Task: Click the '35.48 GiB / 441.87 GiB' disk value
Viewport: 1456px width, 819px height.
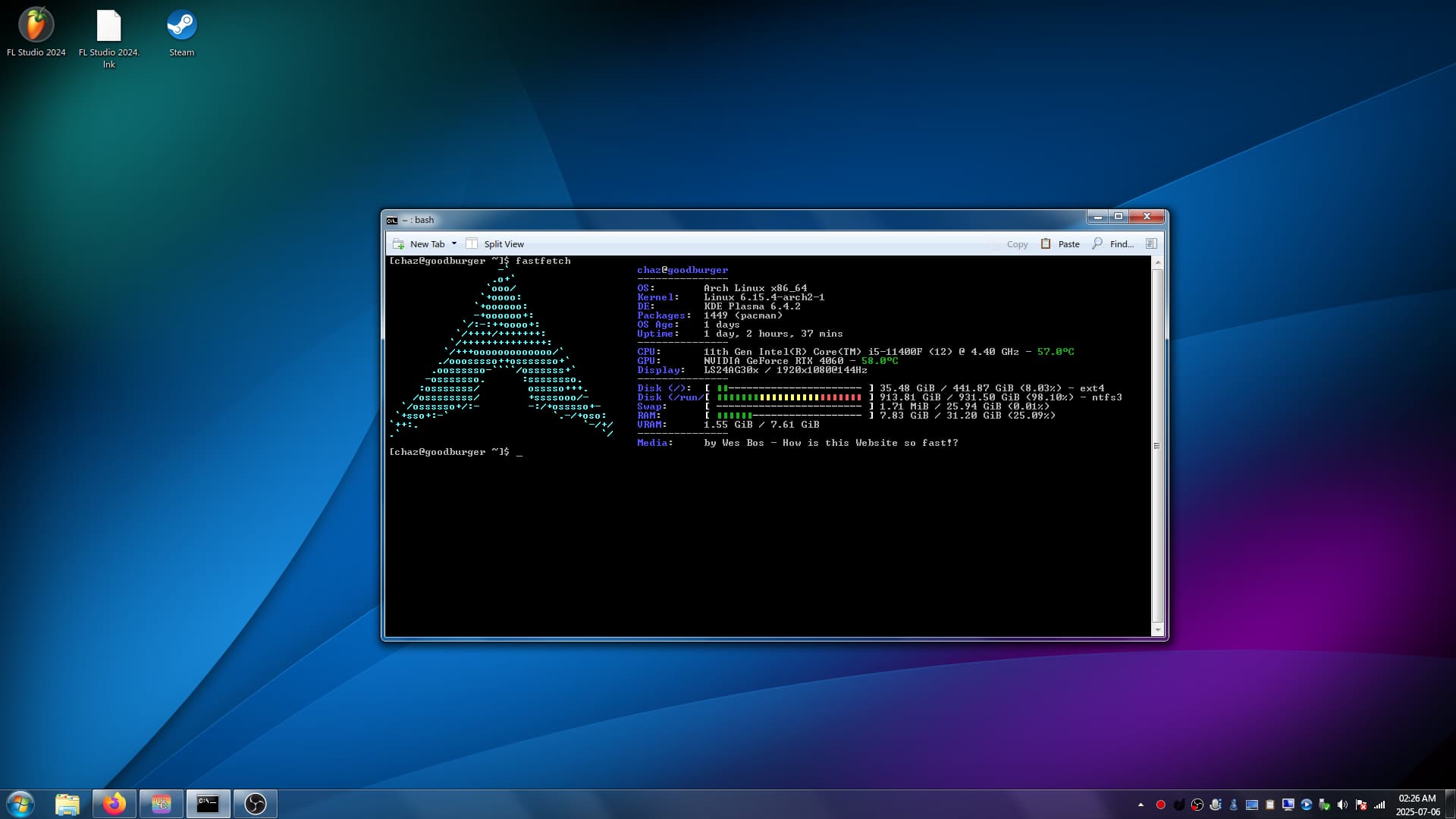Action: point(946,388)
